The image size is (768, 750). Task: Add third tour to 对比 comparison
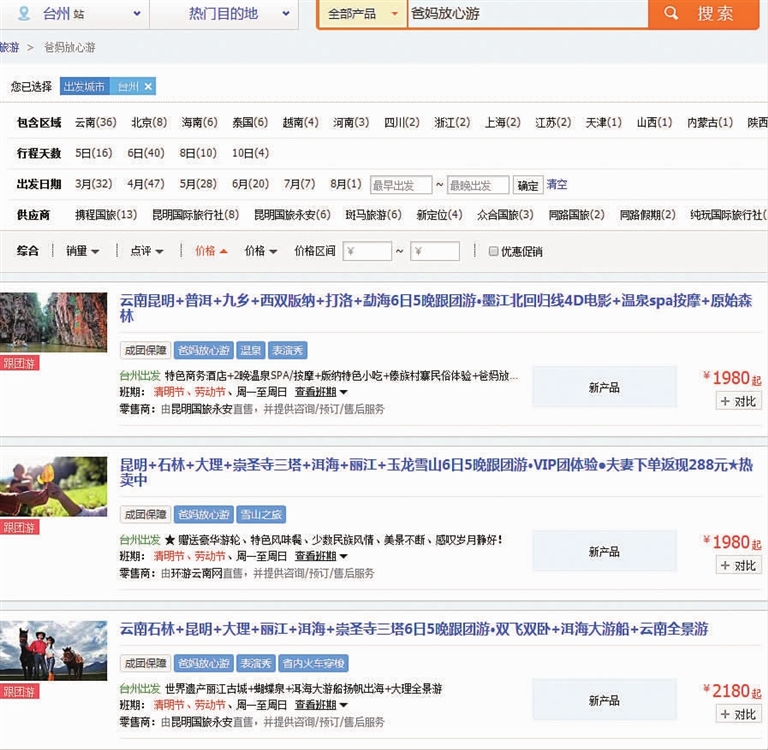[x=738, y=714]
